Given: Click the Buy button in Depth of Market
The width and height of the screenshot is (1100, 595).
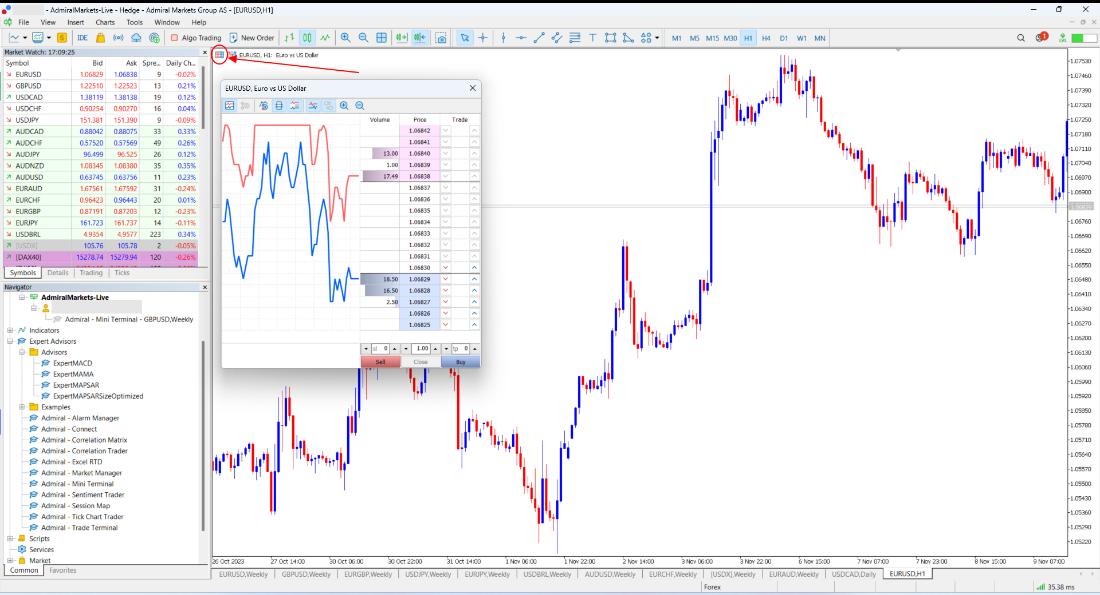Looking at the screenshot, I should 460,362.
